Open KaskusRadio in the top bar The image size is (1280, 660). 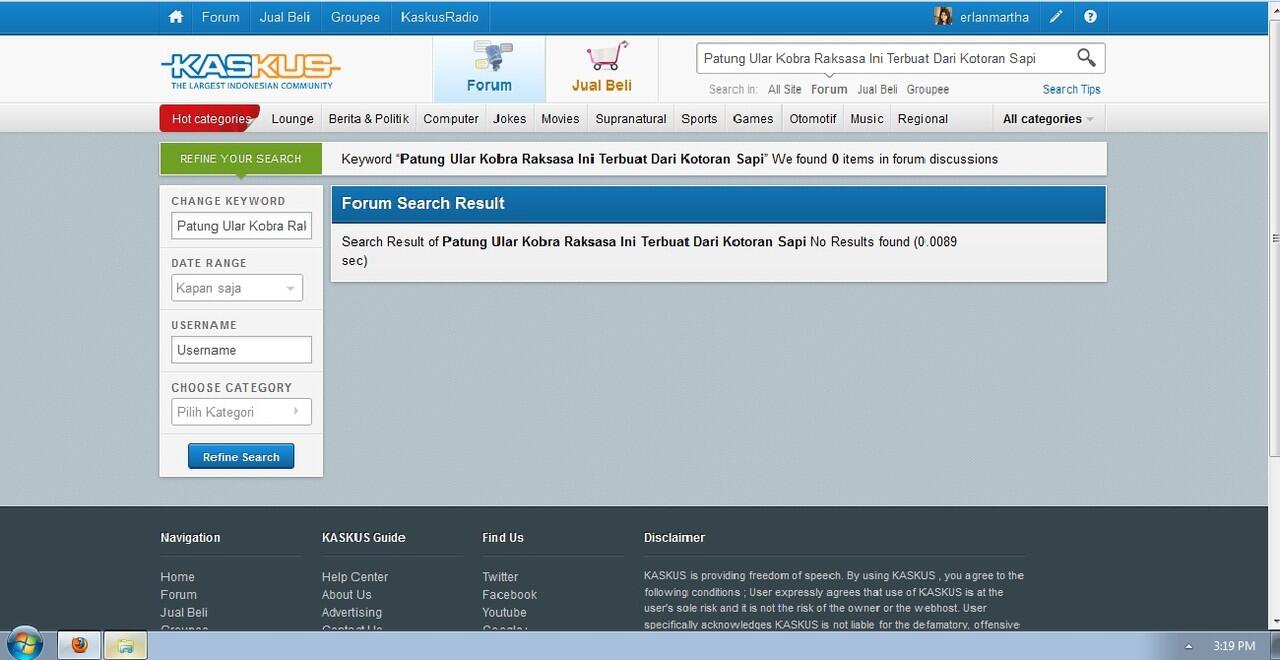(440, 17)
